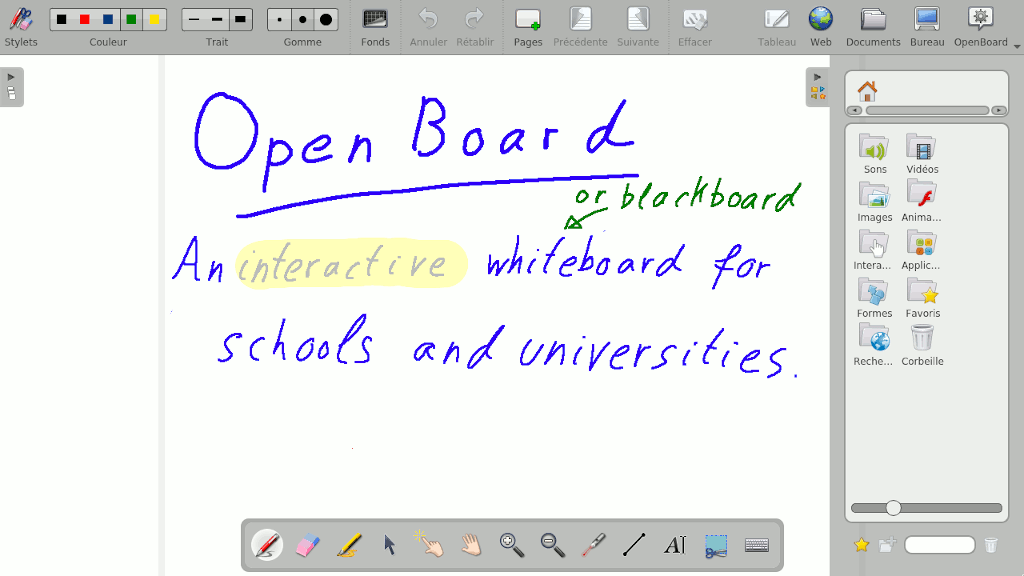Select the red pen color
The height and width of the screenshot is (576, 1024).
pos(85,20)
